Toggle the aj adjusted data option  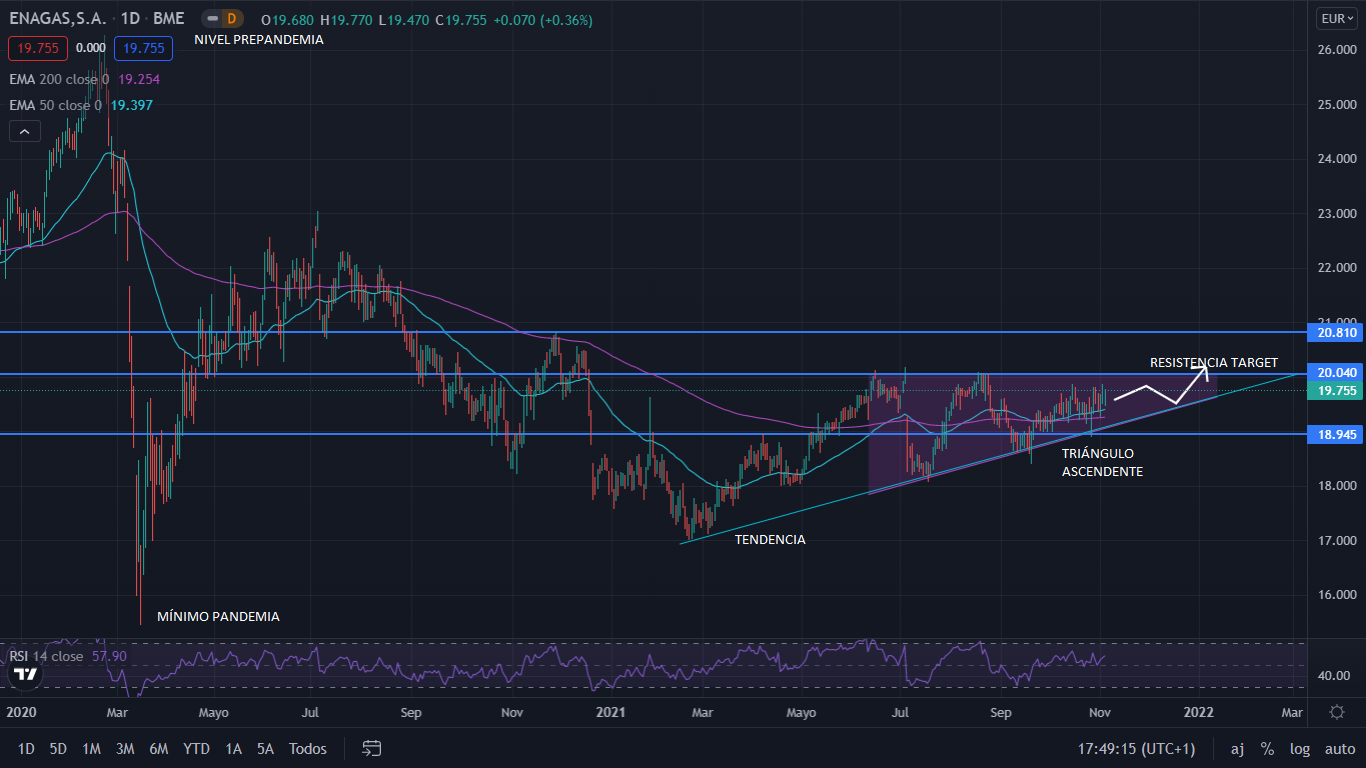(1237, 748)
